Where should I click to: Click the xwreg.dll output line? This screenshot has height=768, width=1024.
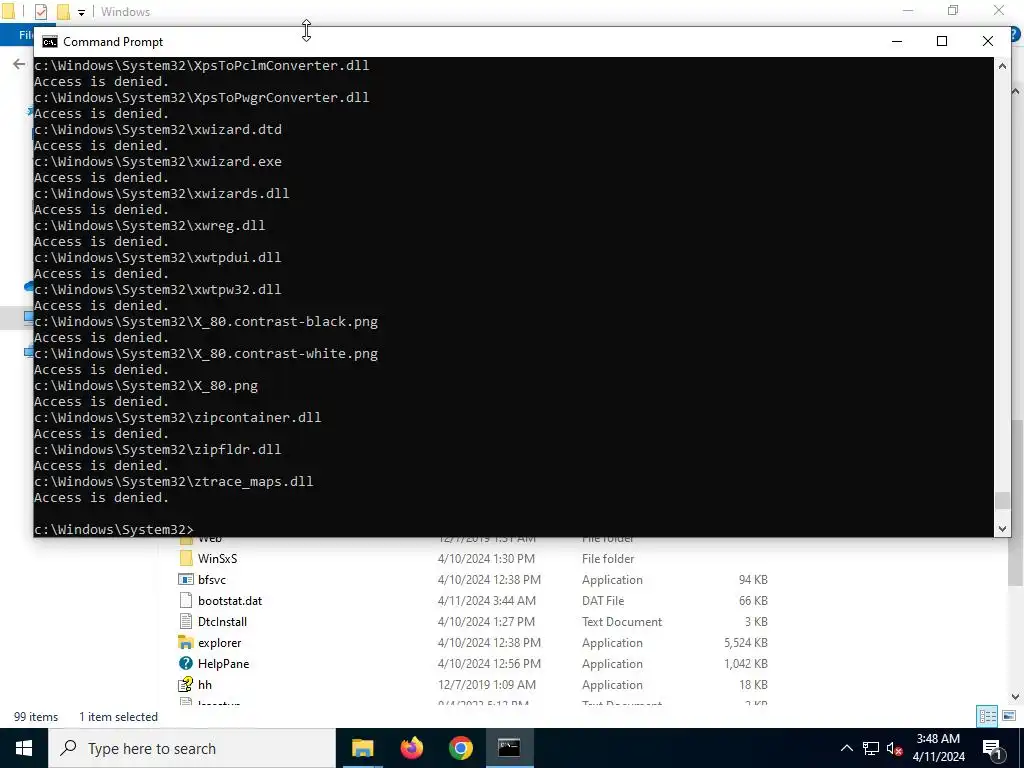coord(150,225)
